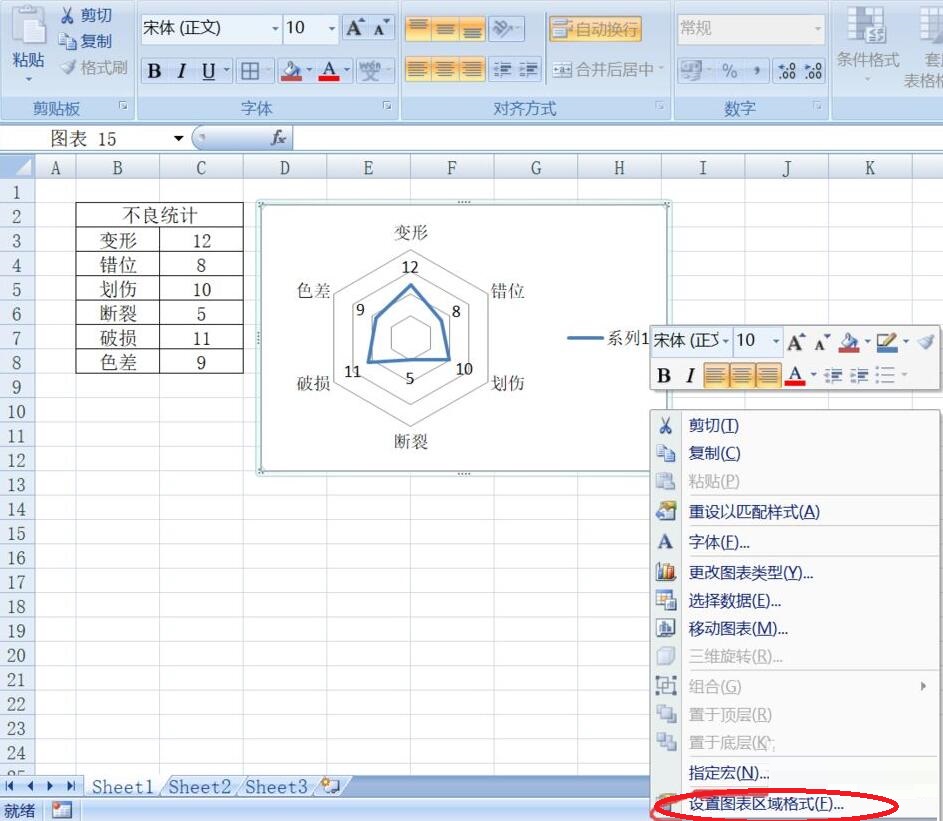The width and height of the screenshot is (943, 821).
Task: Choose 更改图表类型(Y)... in the context menu
Action: [x=750, y=572]
